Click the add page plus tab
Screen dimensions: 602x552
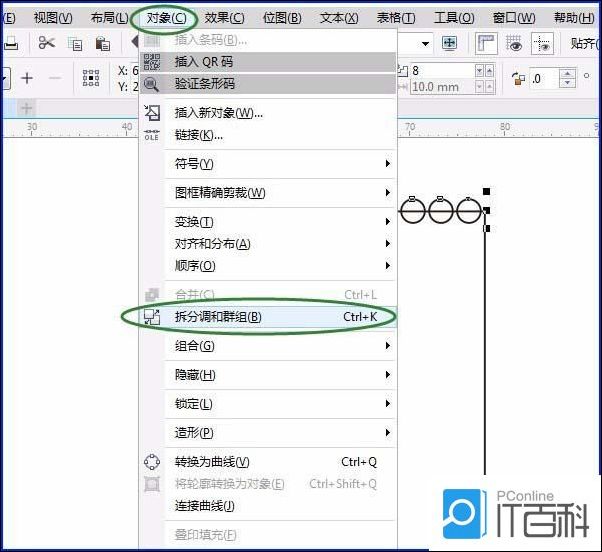tap(26, 108)
